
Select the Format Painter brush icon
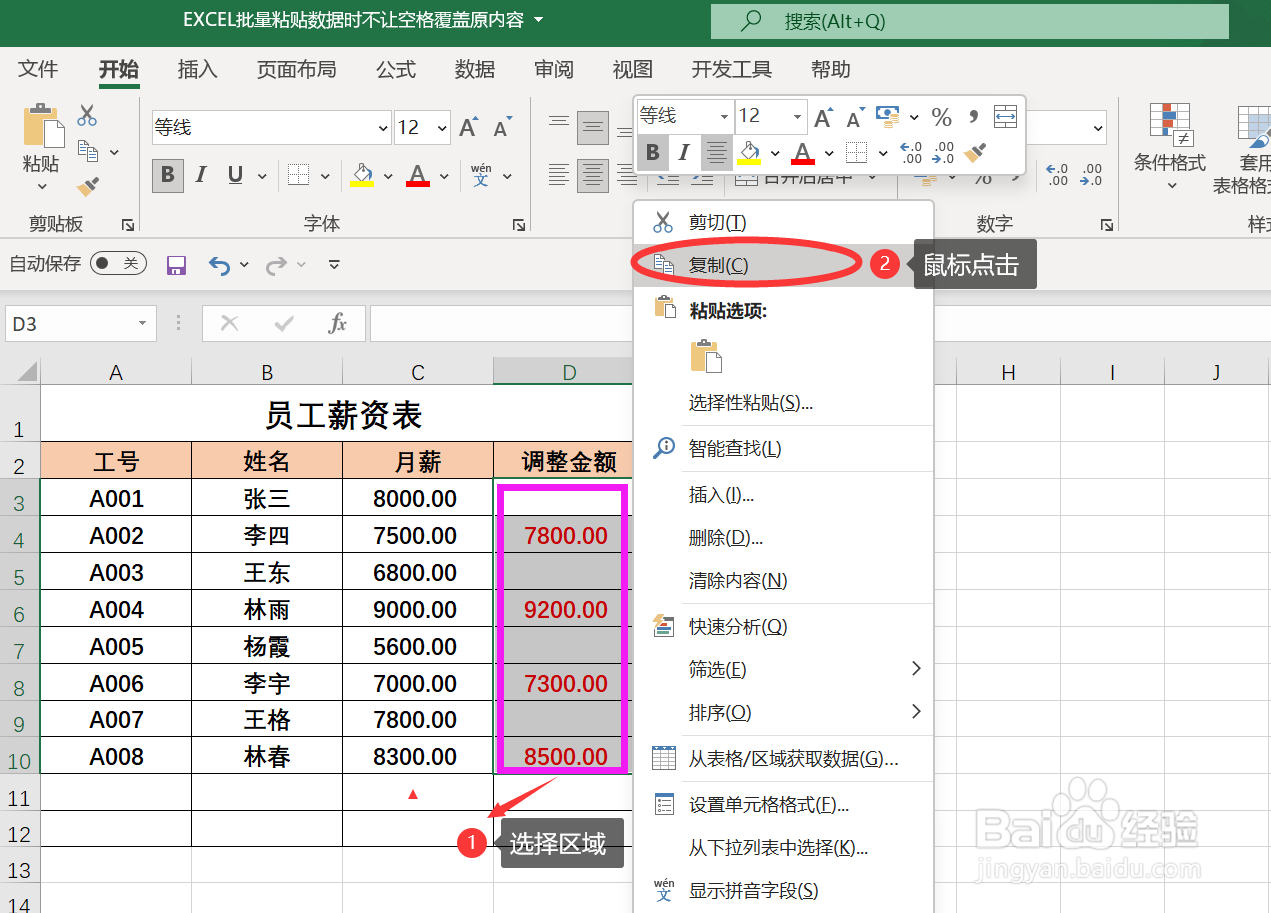click(87, 185)
